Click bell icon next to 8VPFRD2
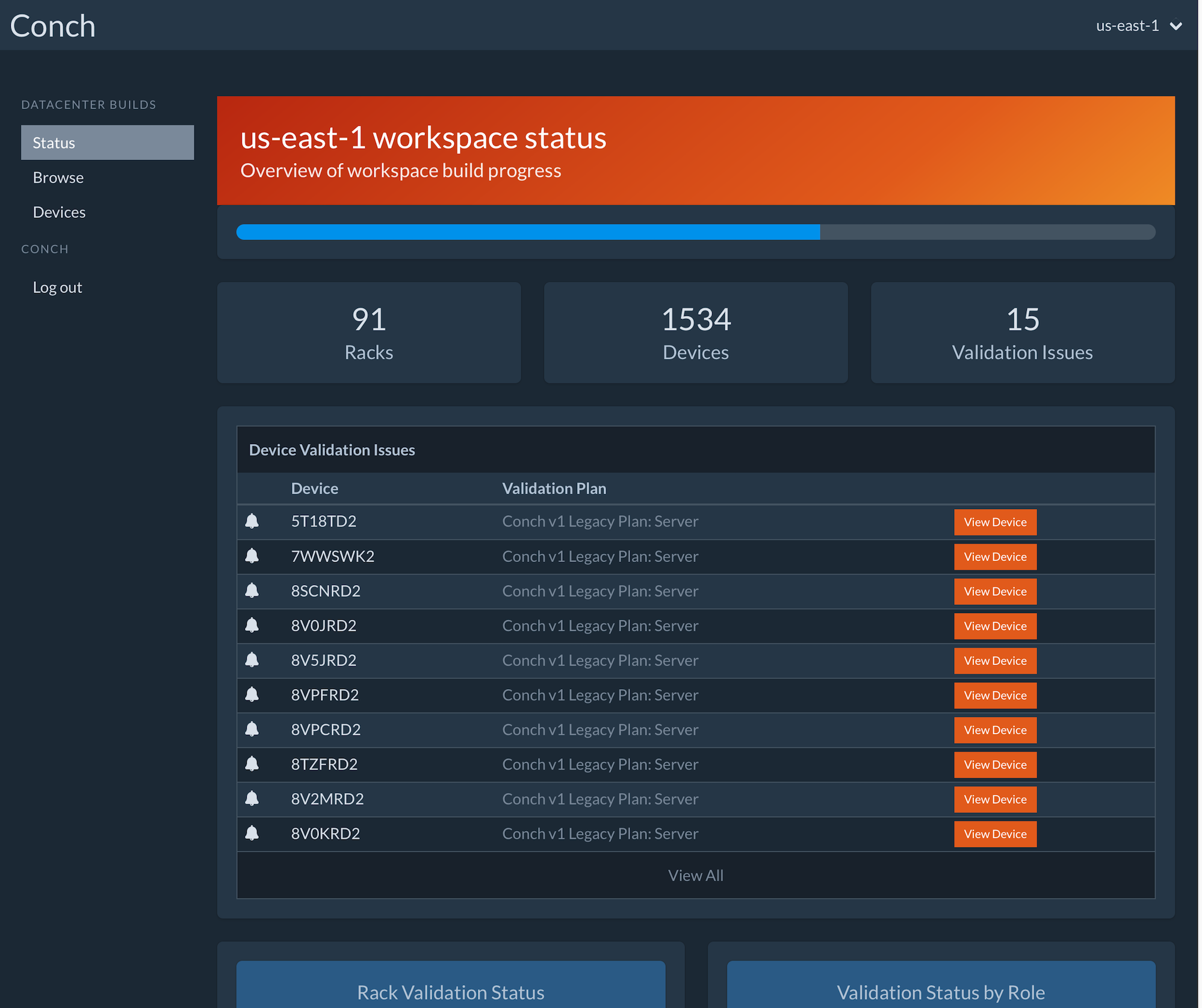The width and height of the screenshot is (1202, 1008). click(x=252, y=695)
